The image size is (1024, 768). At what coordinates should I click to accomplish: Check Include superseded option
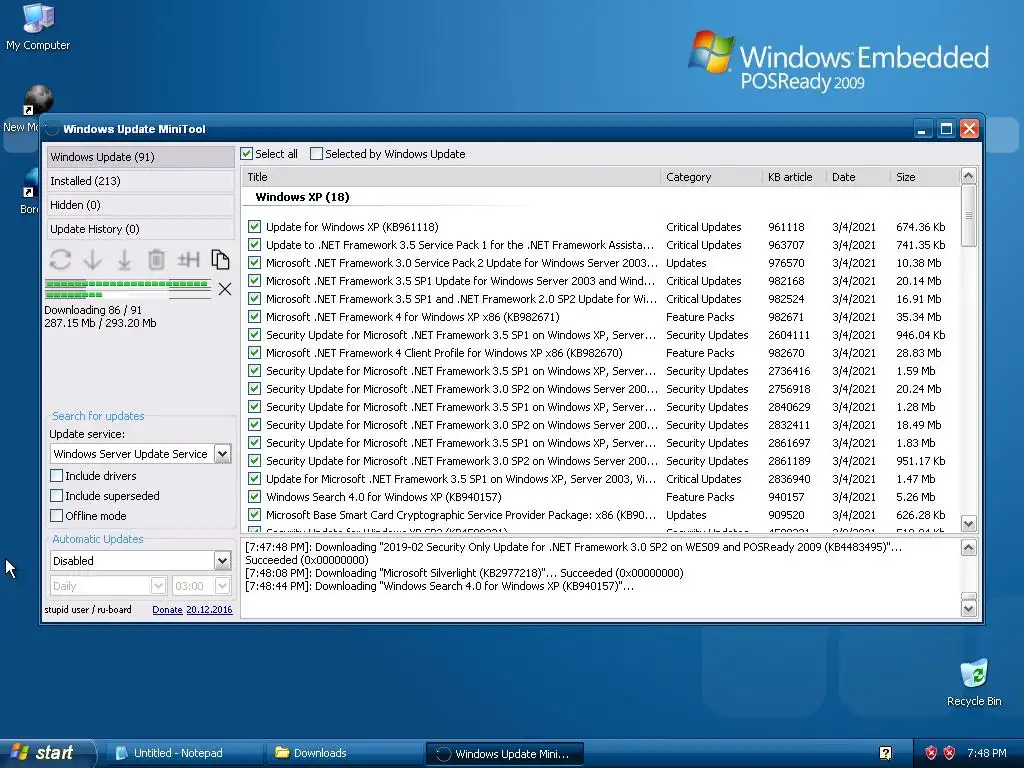[57, 496]
